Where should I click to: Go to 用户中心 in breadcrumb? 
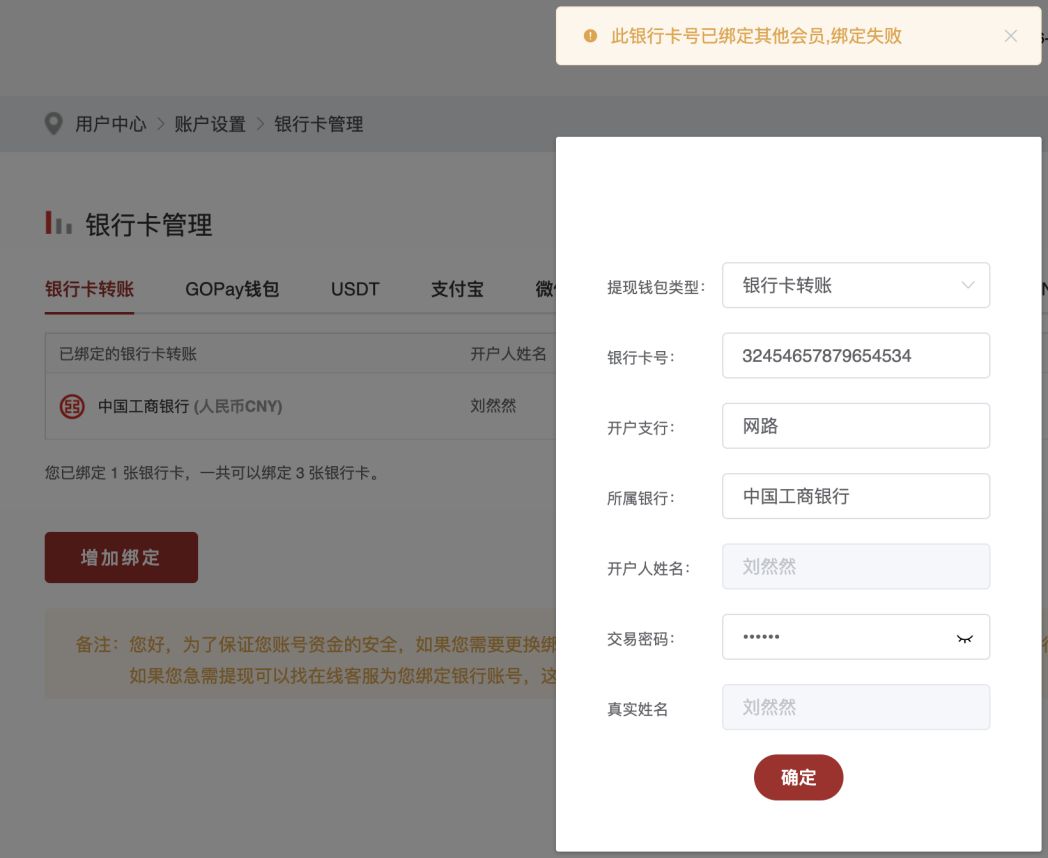click(110, 124)
